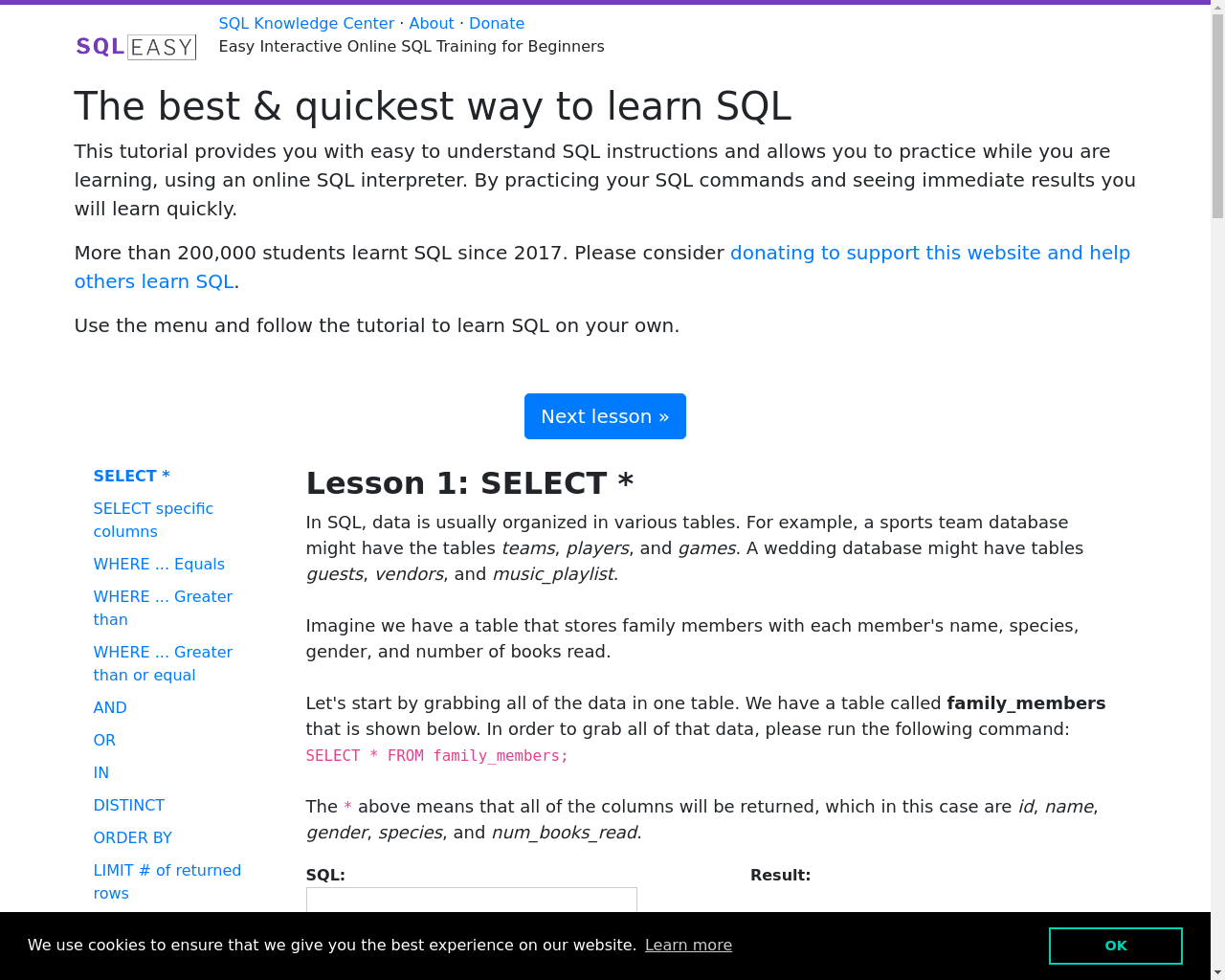This screenshot has width=1225, height=980.
Task: Open LIMIT # of returned rows lesson
Action: [167, 881]
